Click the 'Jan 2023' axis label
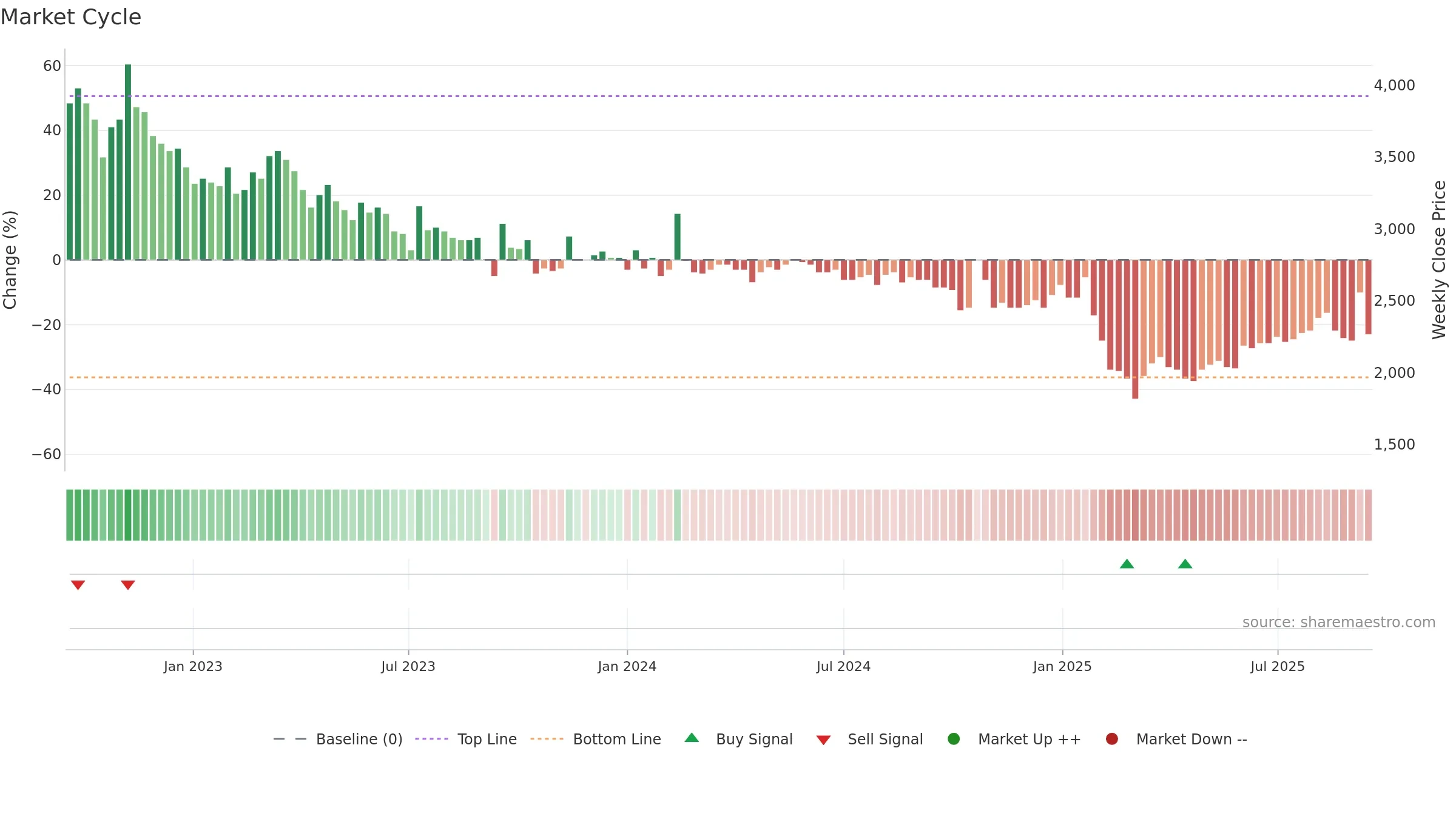1456x819 pixels. pyautogui.click(x=193, y=666)
